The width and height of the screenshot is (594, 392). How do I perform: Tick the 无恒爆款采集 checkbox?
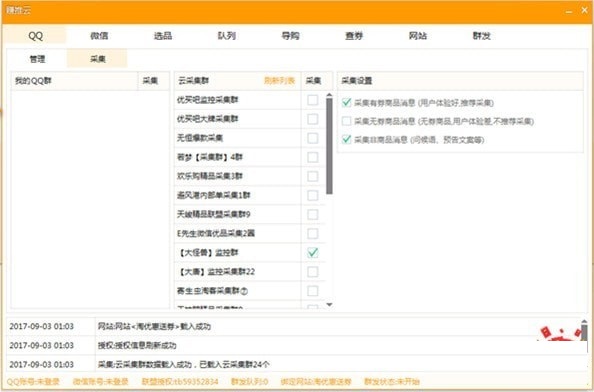313,138
